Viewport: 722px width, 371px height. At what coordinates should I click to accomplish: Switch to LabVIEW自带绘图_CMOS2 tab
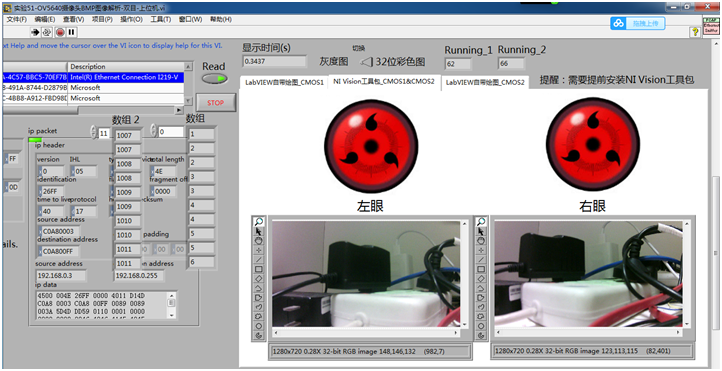(x=485, y=83)
